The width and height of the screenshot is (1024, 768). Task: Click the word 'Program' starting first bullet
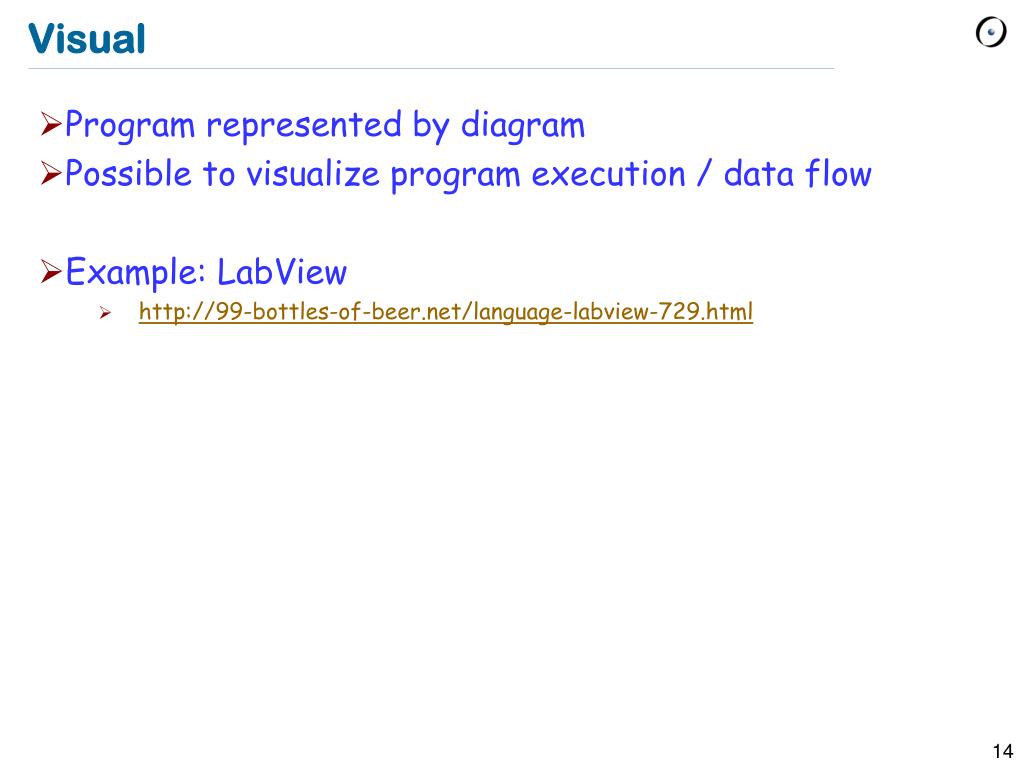(130, 126)
